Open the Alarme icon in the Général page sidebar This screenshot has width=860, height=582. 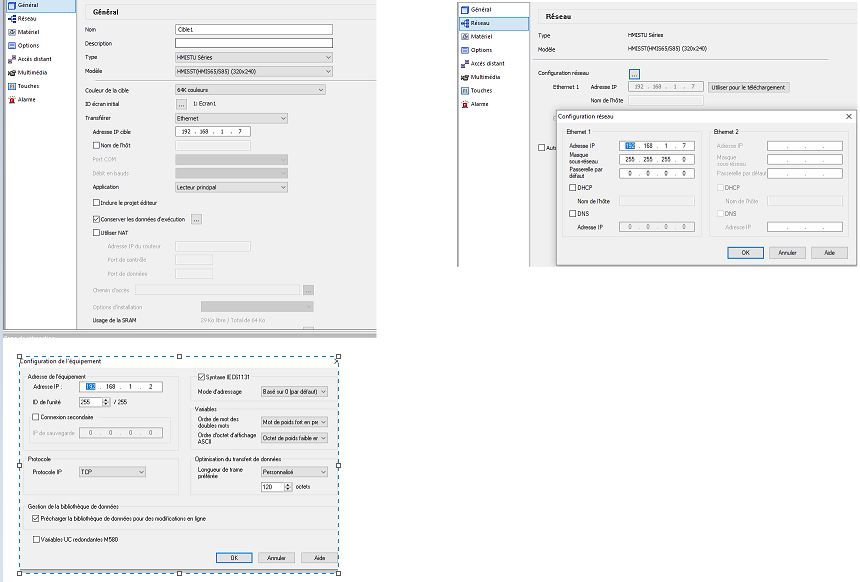tap(10, 99)
